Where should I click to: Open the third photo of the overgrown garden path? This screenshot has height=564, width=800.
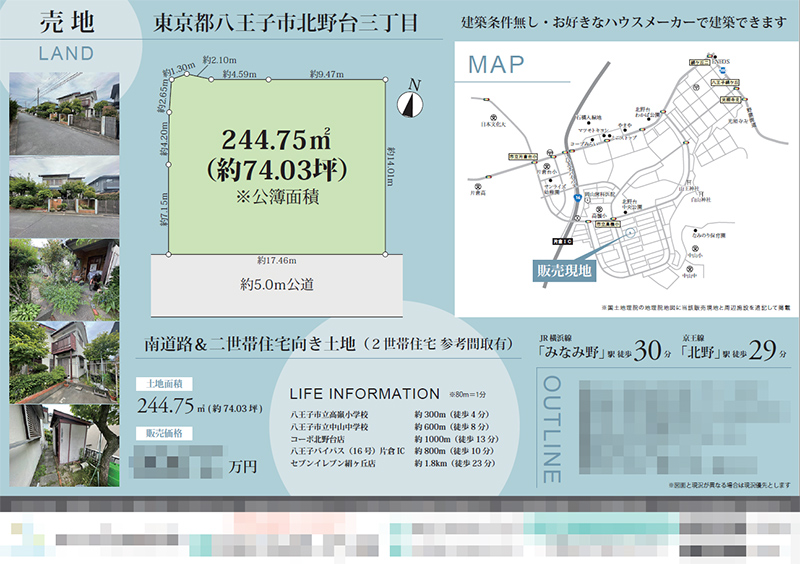64,276
